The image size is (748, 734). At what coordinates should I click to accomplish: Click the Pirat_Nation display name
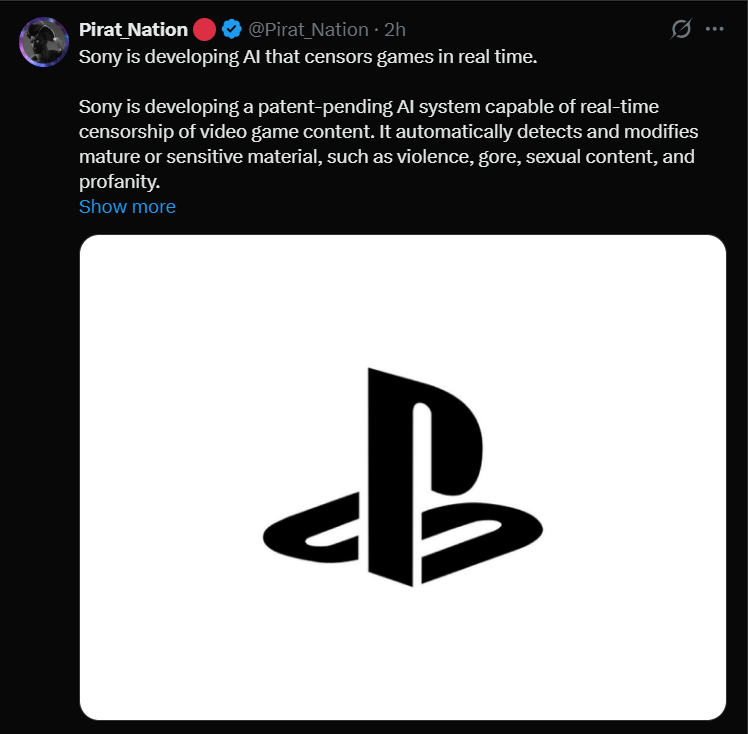pos(133,30)
